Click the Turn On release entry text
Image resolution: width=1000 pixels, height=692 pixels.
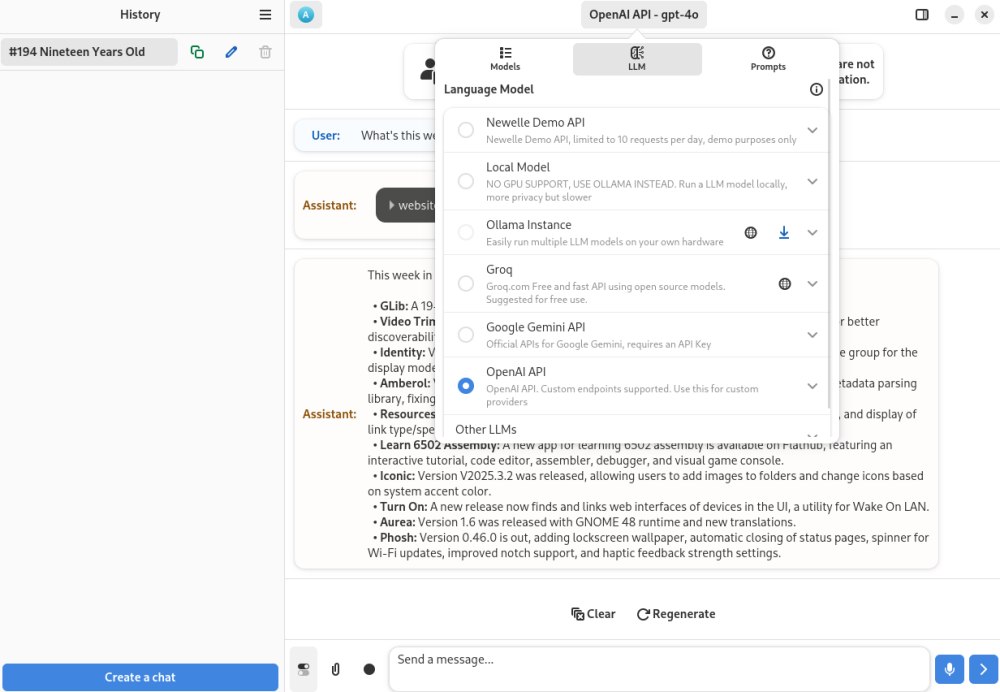click(651, 506)
